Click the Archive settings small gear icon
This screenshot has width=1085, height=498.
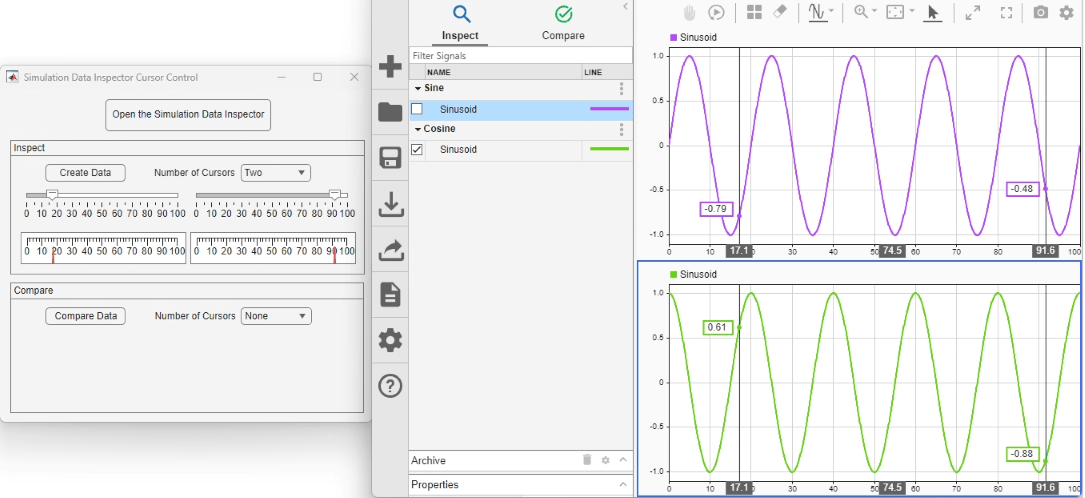pos(605,460)
